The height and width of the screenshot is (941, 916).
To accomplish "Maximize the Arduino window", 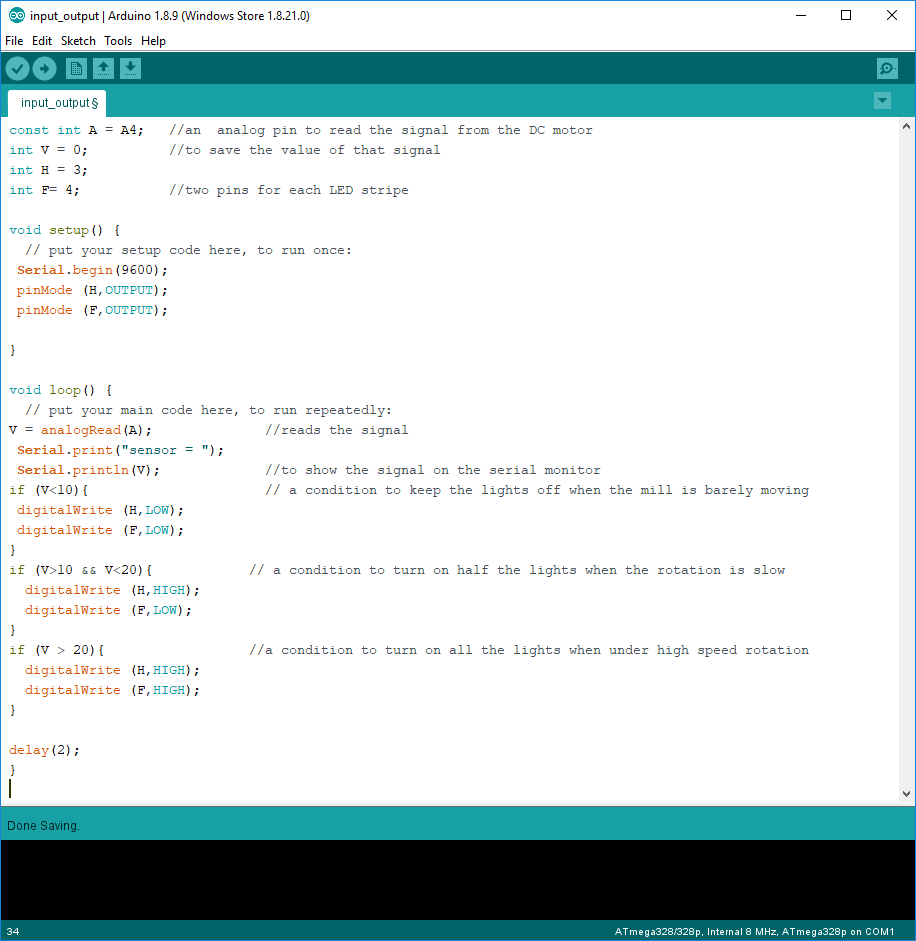I will [846, 16].
